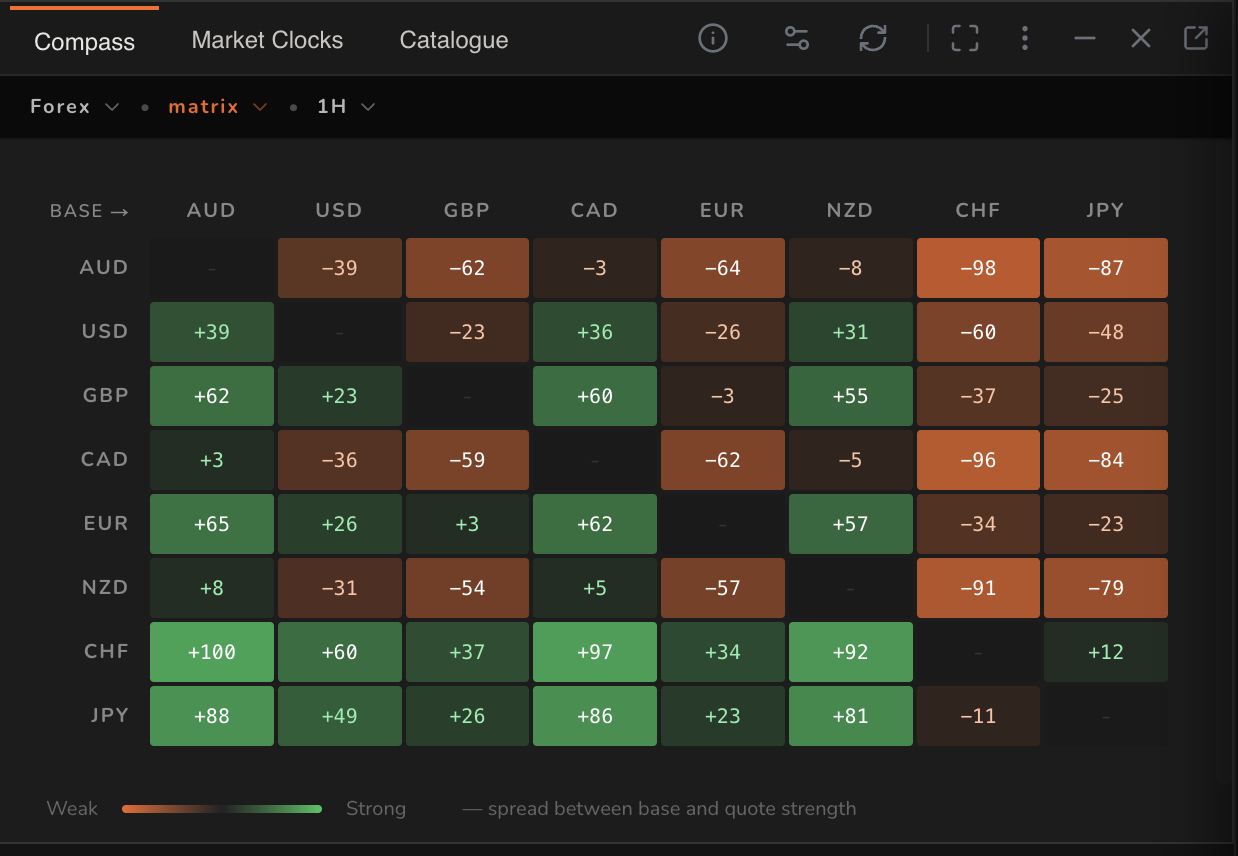1238x856 pixels.
Task: Click the GBP column header
Action: (x=467, y=211)
